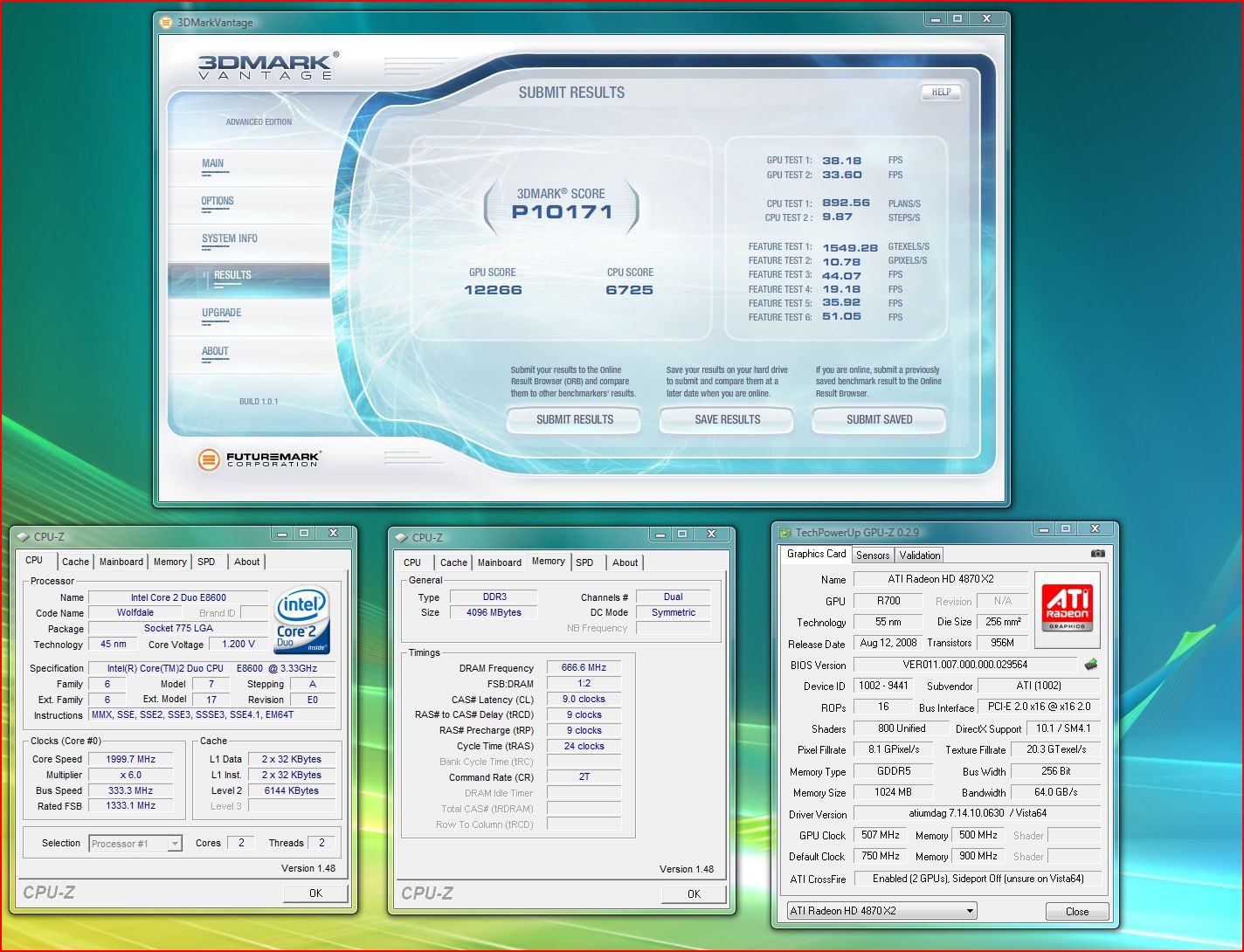This screenshot has height=952, width=1244.
Task: Click the Futuremark Corporation logo
Action: coord(259,459)
